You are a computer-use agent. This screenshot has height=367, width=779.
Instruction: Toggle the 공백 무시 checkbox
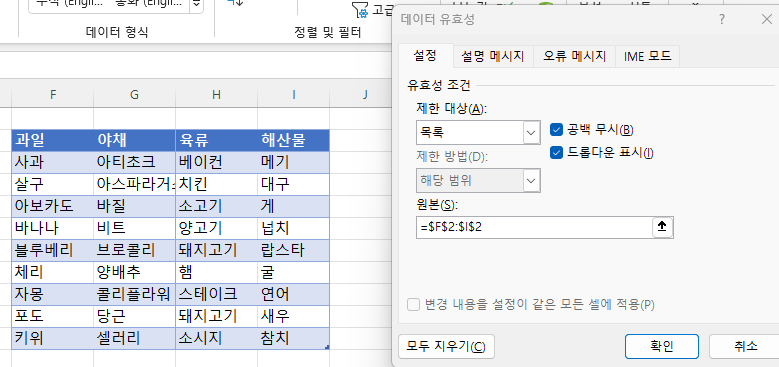556,130
